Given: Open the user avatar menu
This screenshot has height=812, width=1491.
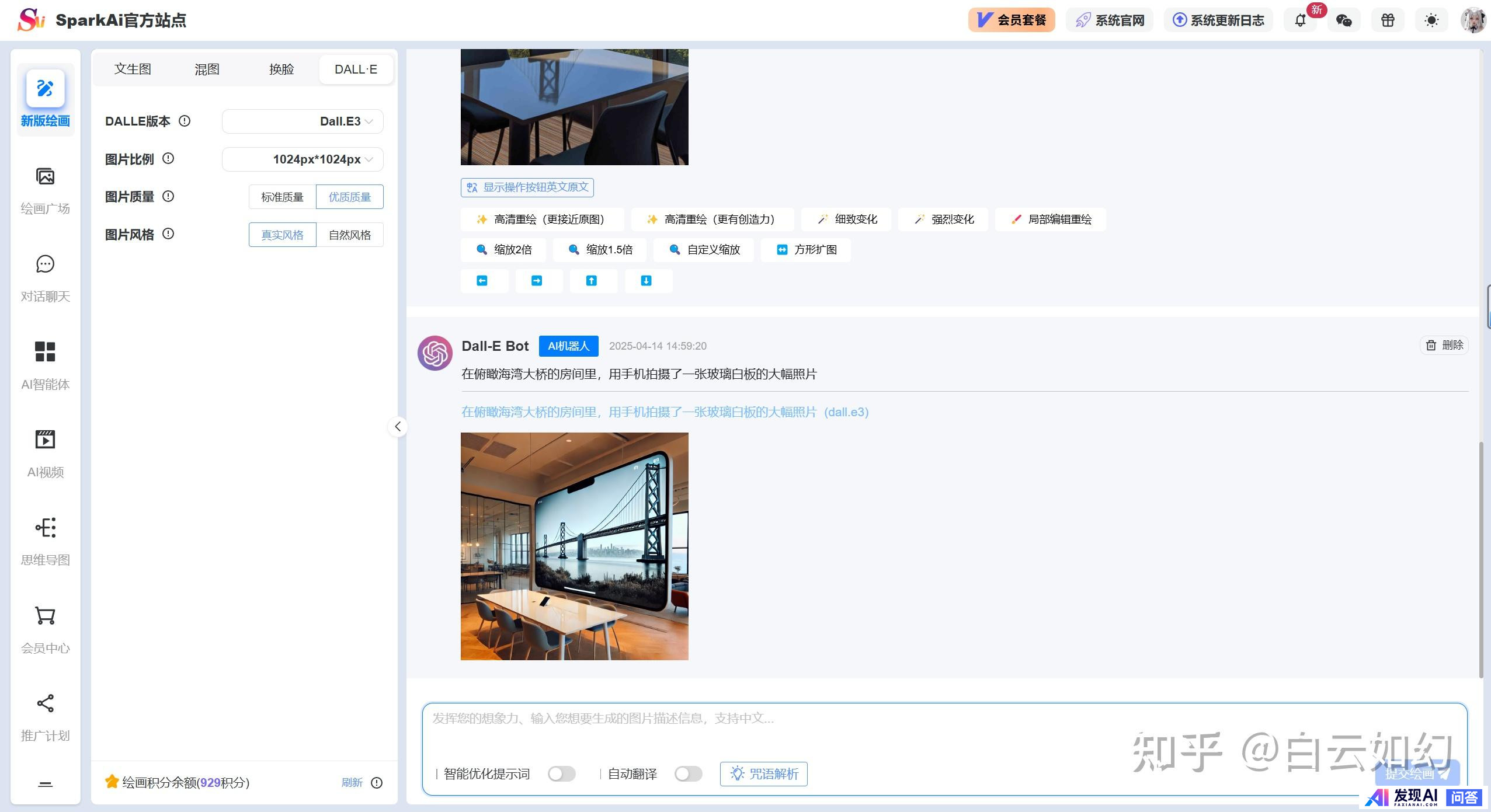Looking at the screenshot, I should (x=1473, y=20).
